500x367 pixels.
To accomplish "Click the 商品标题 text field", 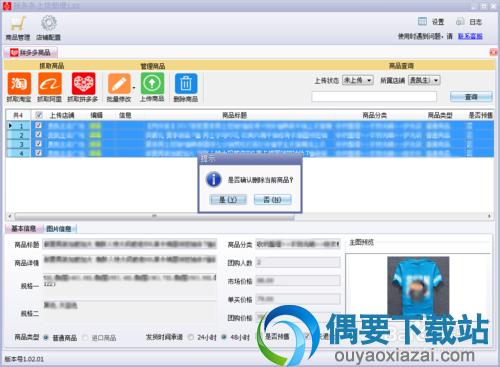I will point(130,244).
